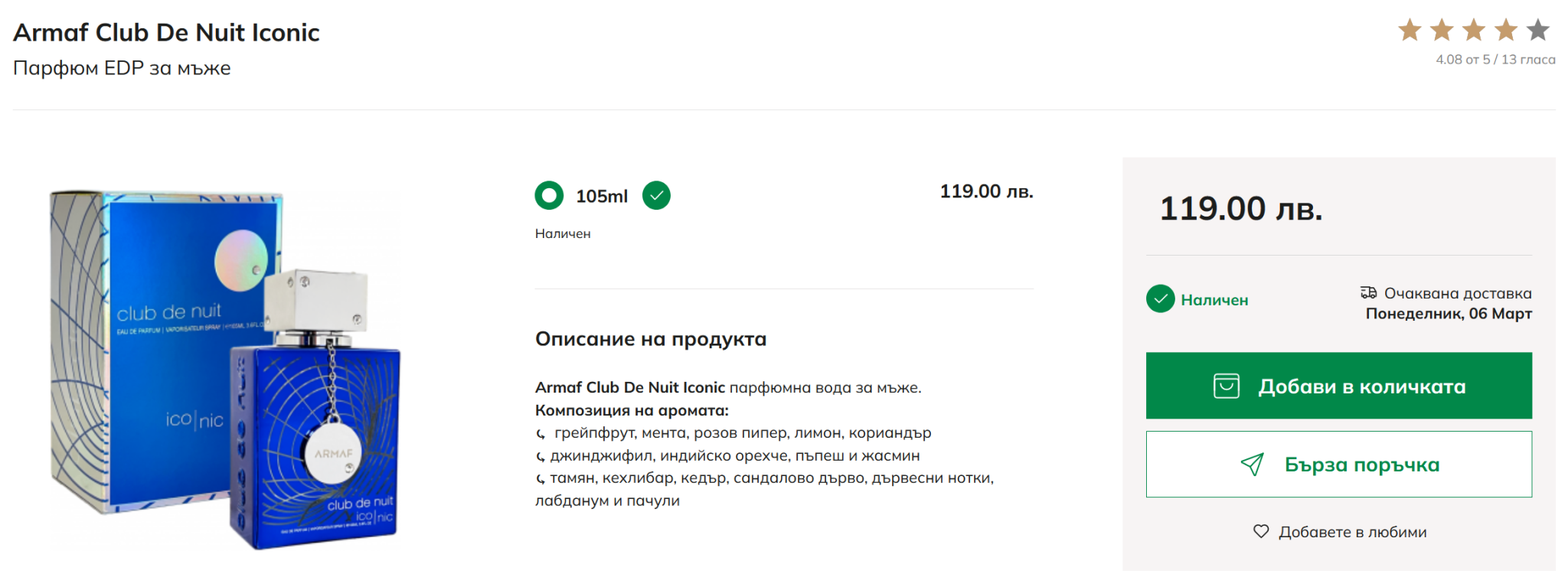Click the first gold rating star
This screenshot has width=1568, height=587.
pos(1410,31)
